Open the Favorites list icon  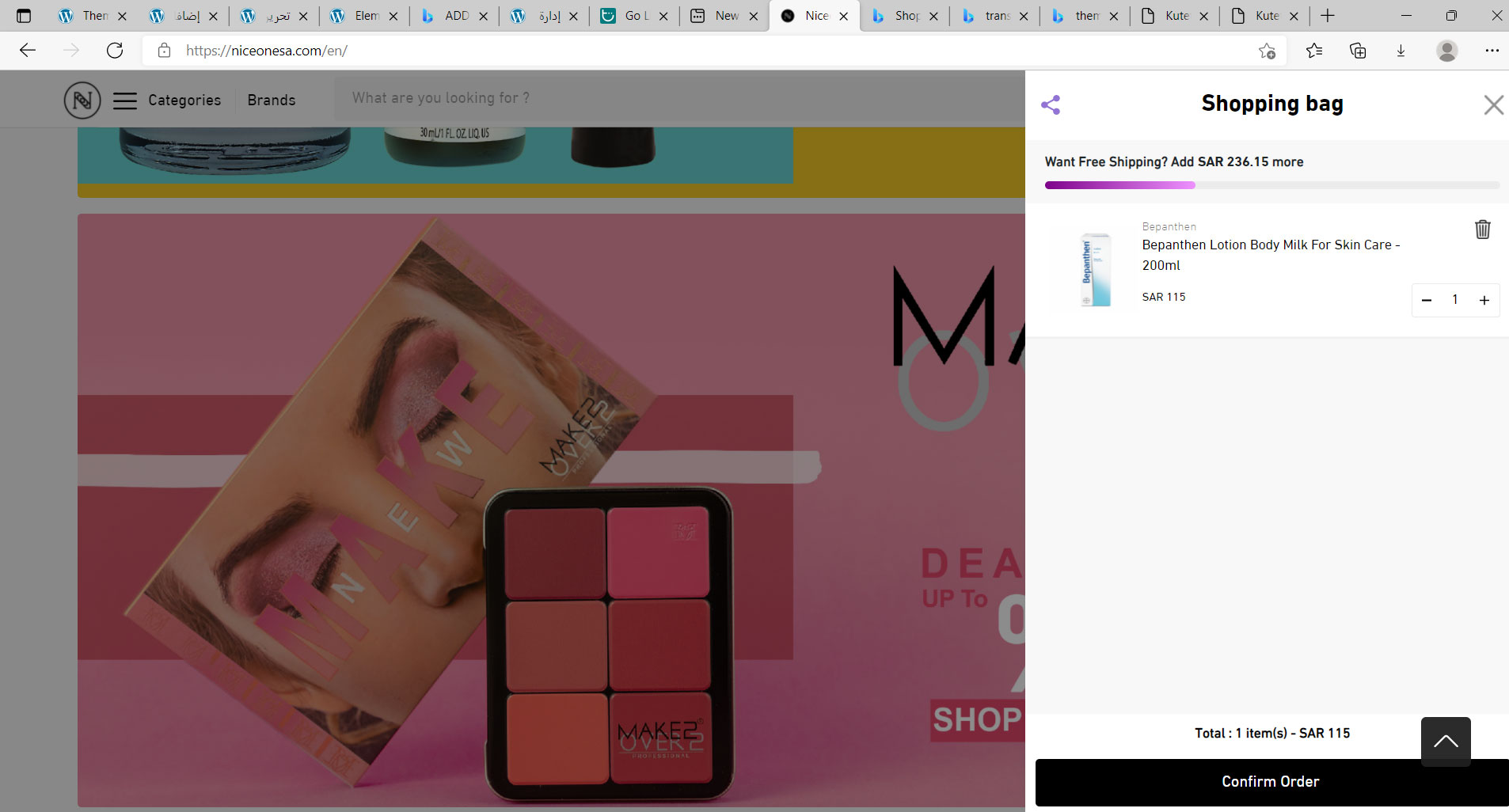(1314, 51)
